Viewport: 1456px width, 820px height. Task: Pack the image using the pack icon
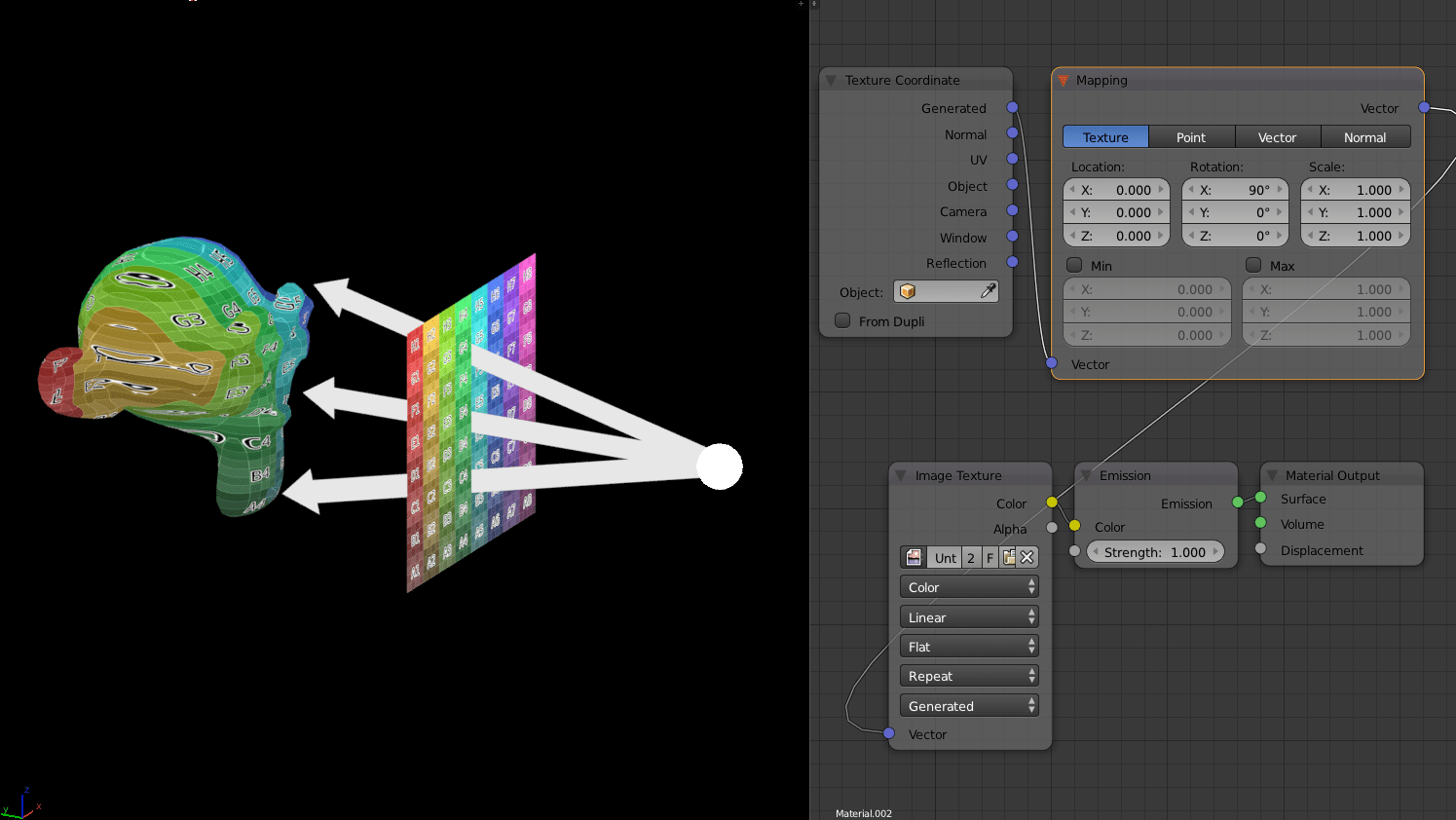pyautogui.click(x=1009, y=557)
